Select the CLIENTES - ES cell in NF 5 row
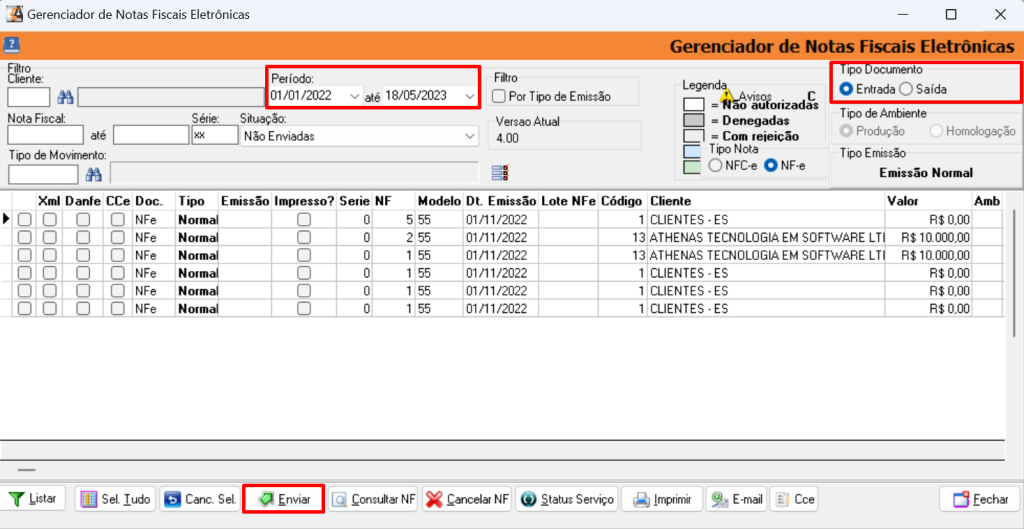This screenshot has width=1024, height=529. 766,220
